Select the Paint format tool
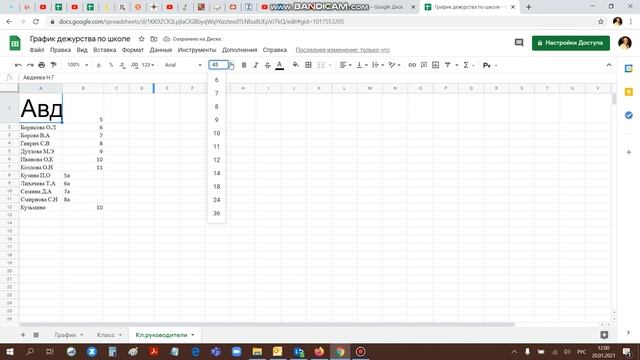 [x=53, y=65]
